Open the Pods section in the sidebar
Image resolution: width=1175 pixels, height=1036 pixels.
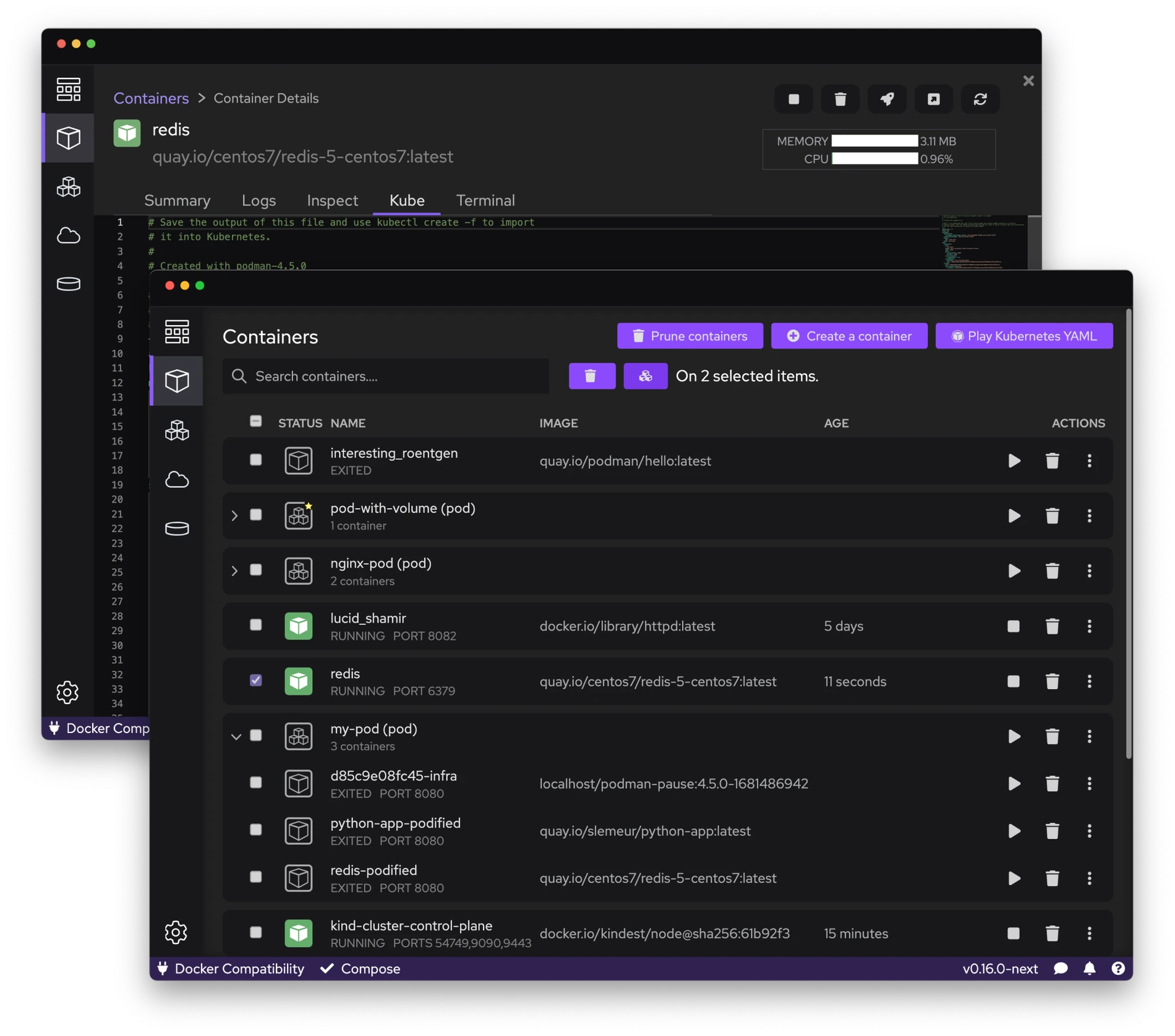pos(177,430)
